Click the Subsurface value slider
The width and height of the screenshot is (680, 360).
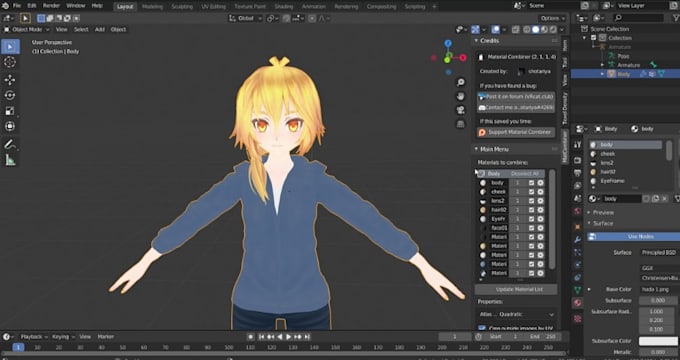pyautogui.click(x=659, y=300)
